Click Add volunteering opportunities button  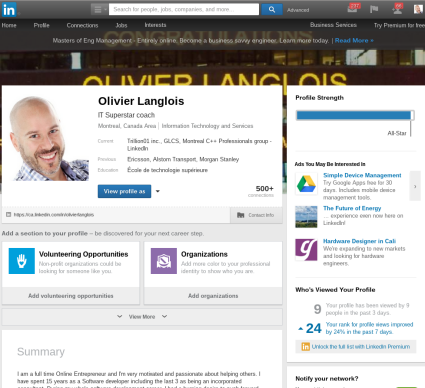71,296
